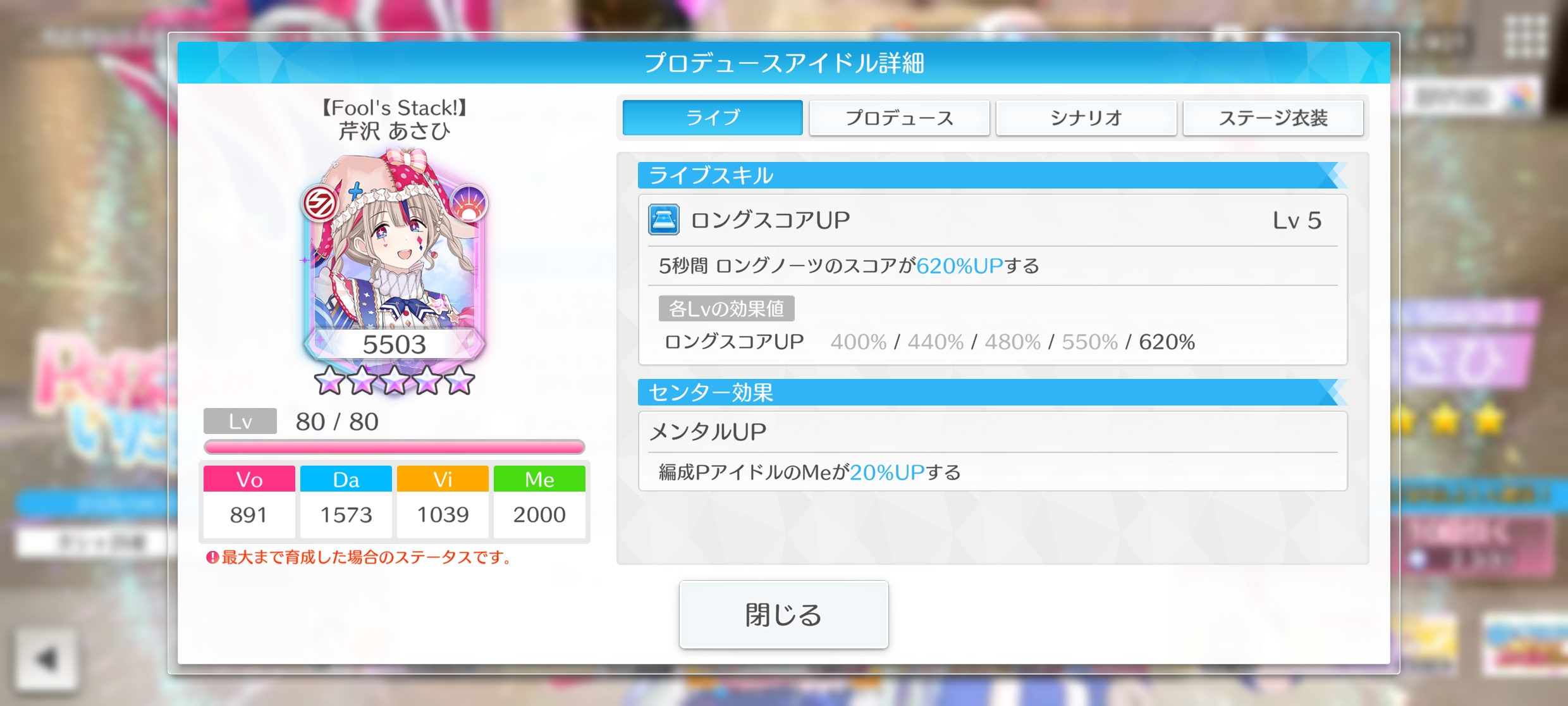
Task: Click the 5503 power value on the card
Action: pyautogui.click(x=395, y=345)
